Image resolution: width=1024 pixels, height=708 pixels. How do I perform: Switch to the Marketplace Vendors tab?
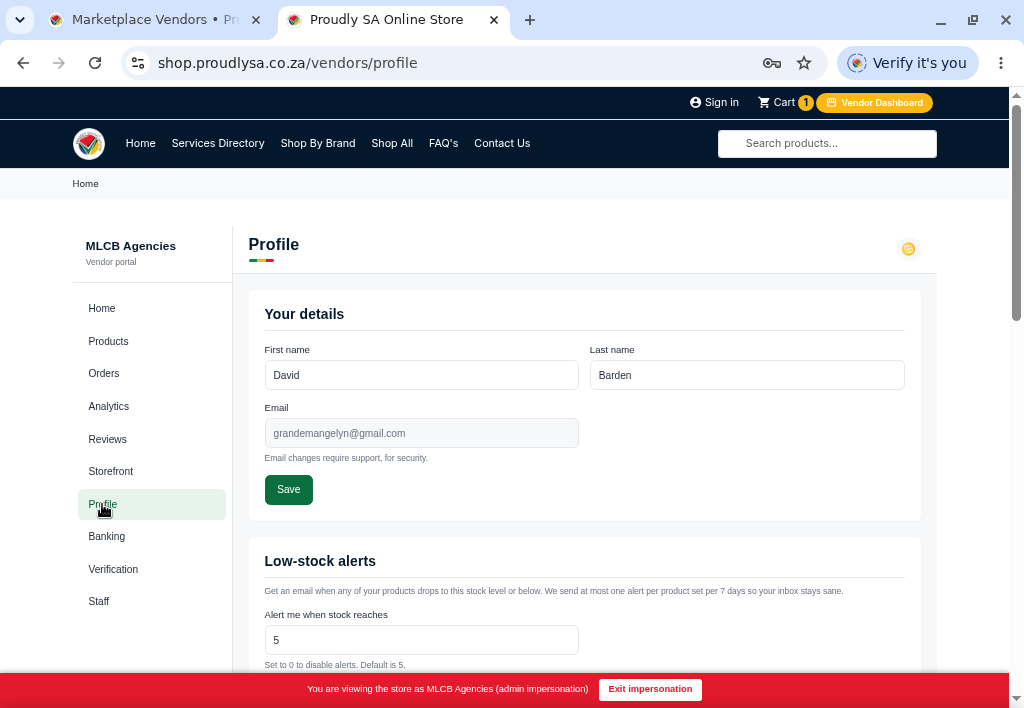[x=155, y=20]
